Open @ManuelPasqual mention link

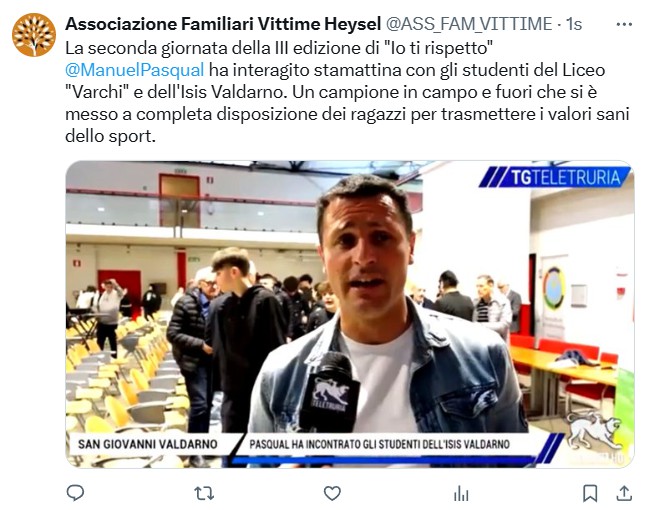[135, 70]
